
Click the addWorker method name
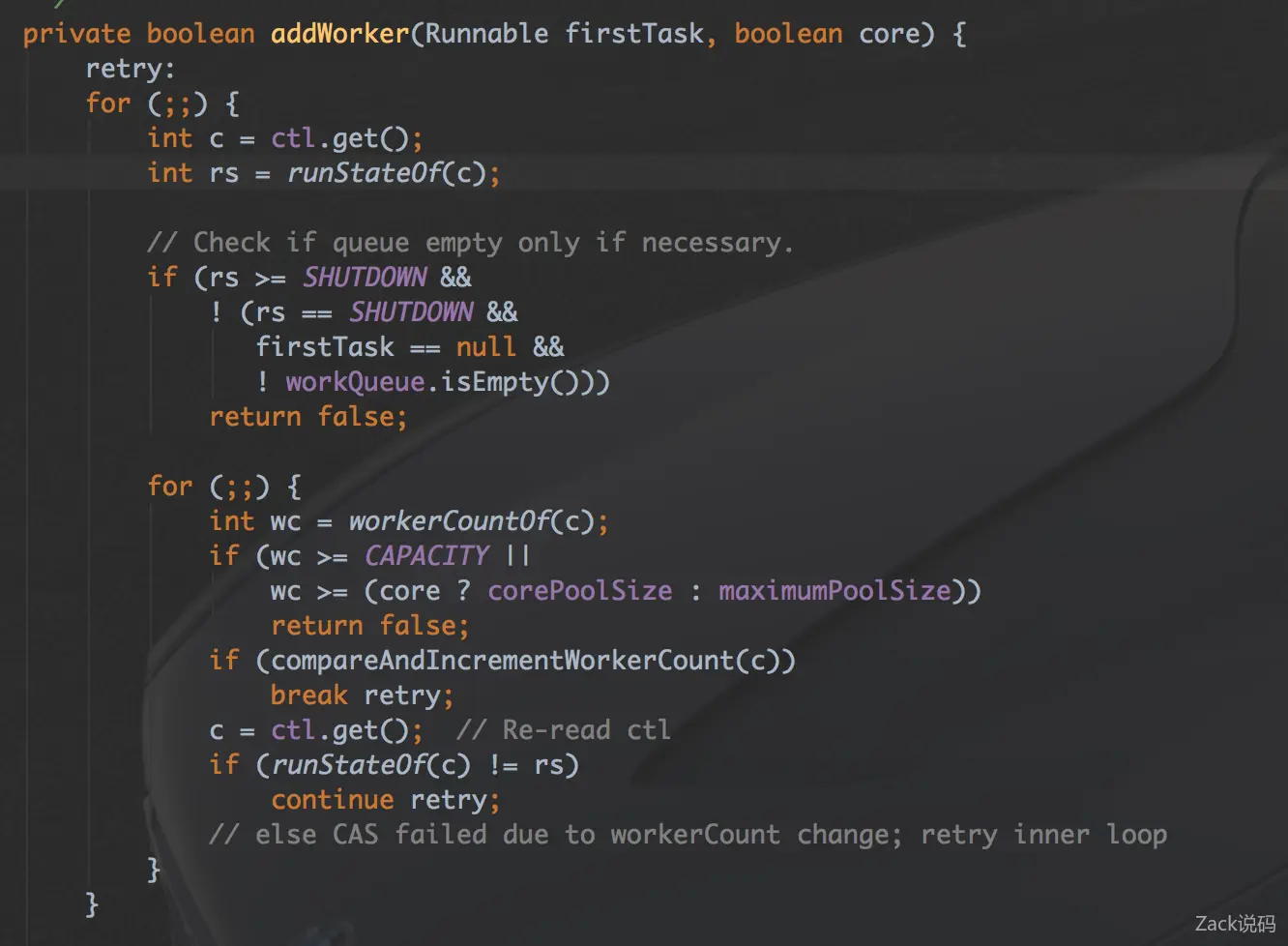[x=340, y=34]
